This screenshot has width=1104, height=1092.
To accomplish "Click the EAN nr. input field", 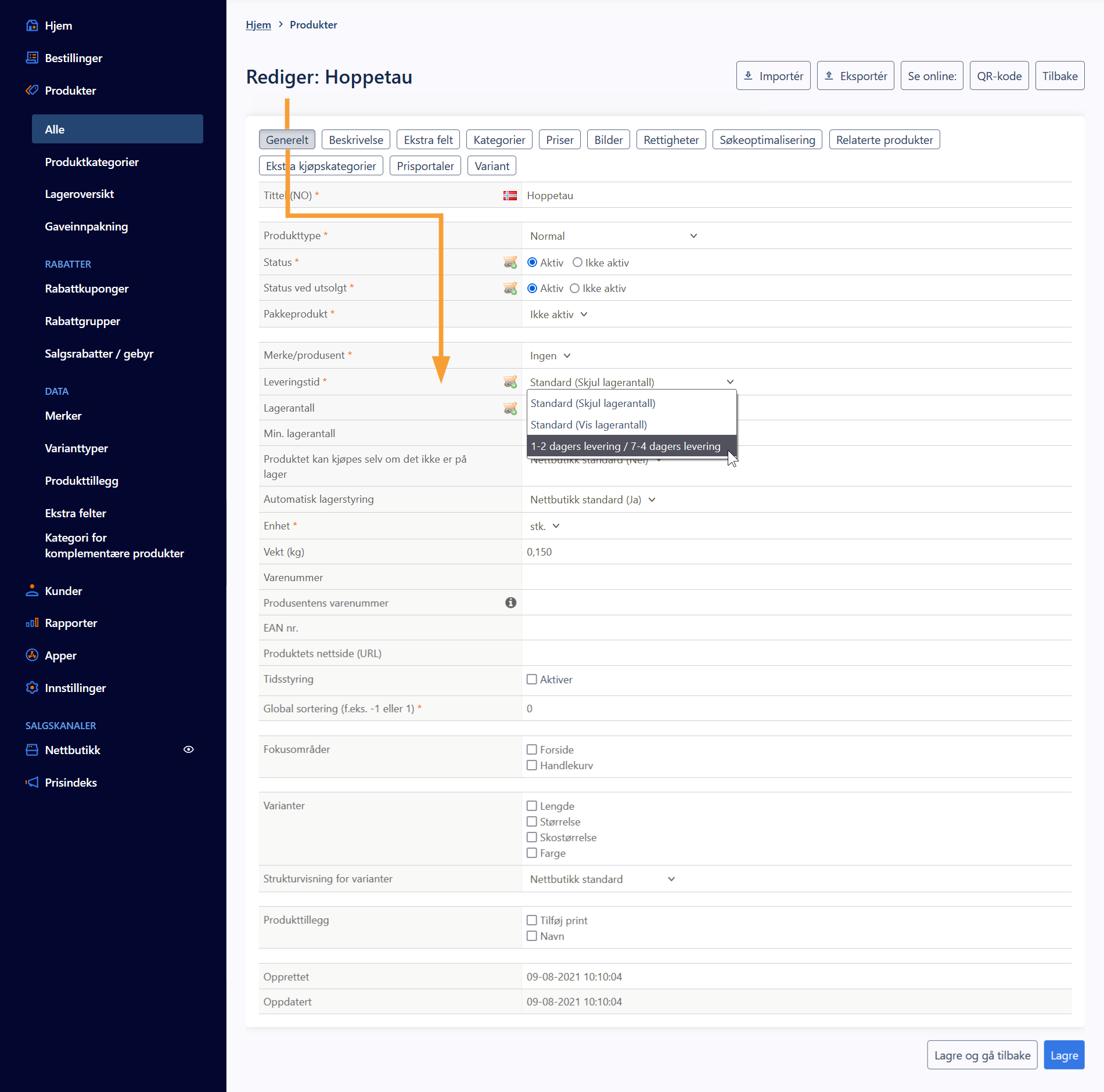I will 797,628.
